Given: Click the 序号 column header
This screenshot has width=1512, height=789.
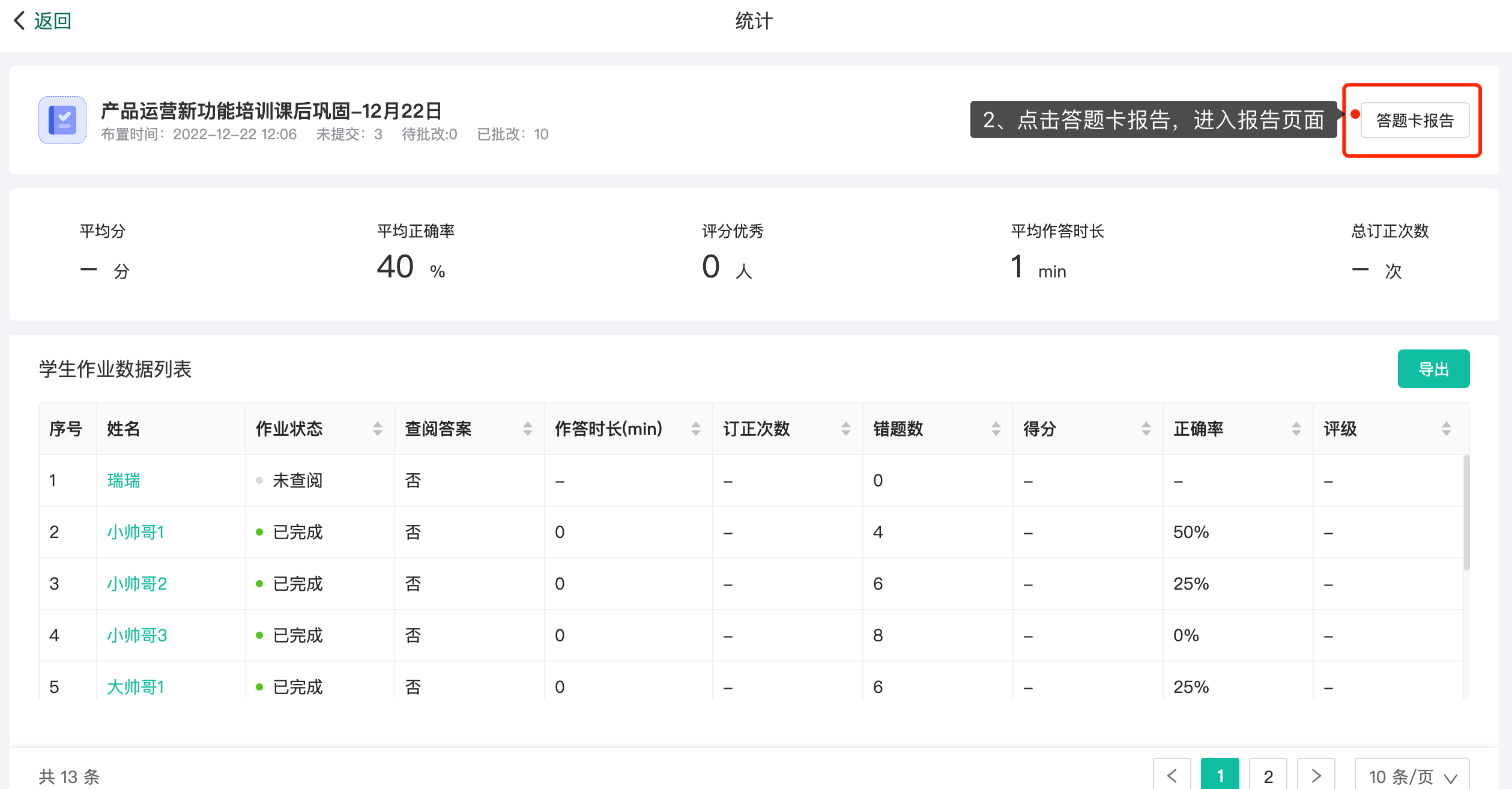Looking at the screenshot, I should pos(65,429).
